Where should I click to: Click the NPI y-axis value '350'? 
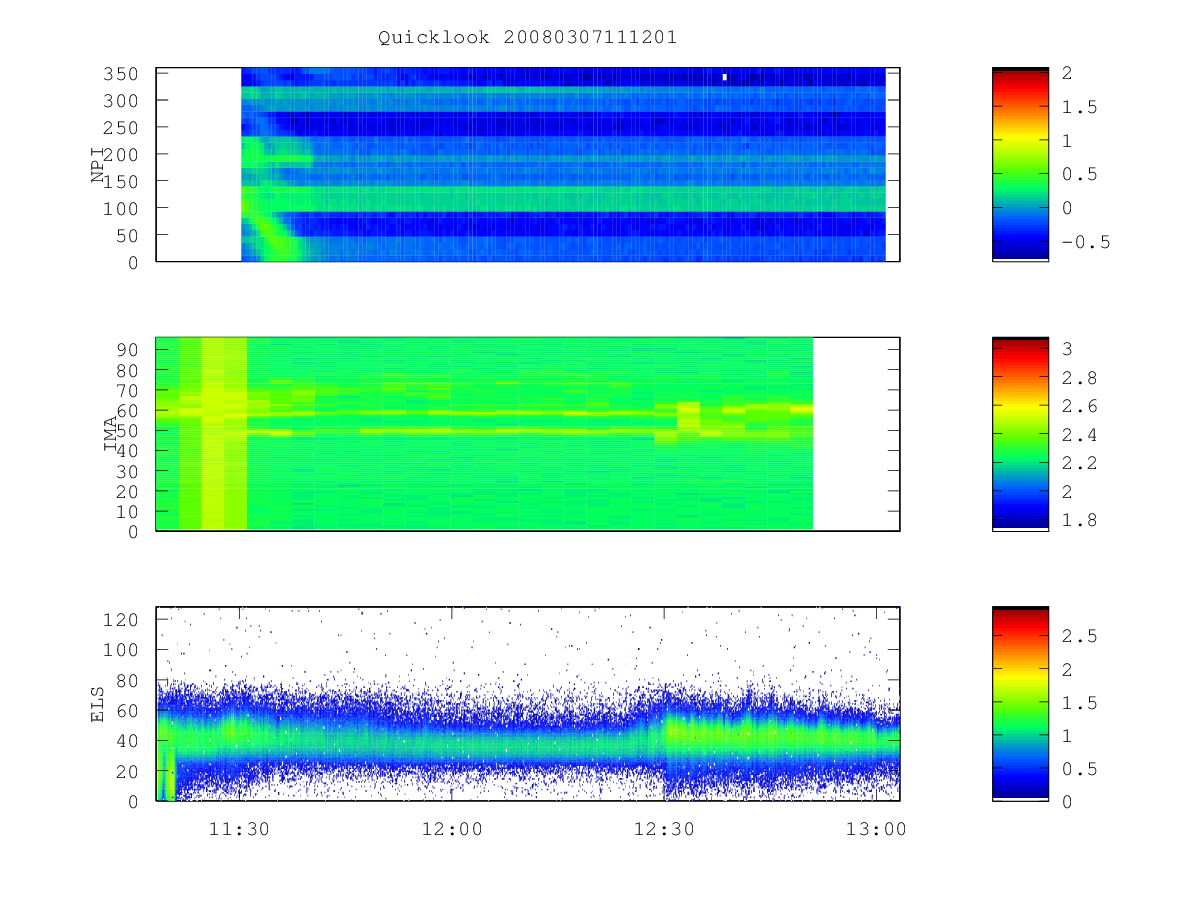[x=121, y=74]
